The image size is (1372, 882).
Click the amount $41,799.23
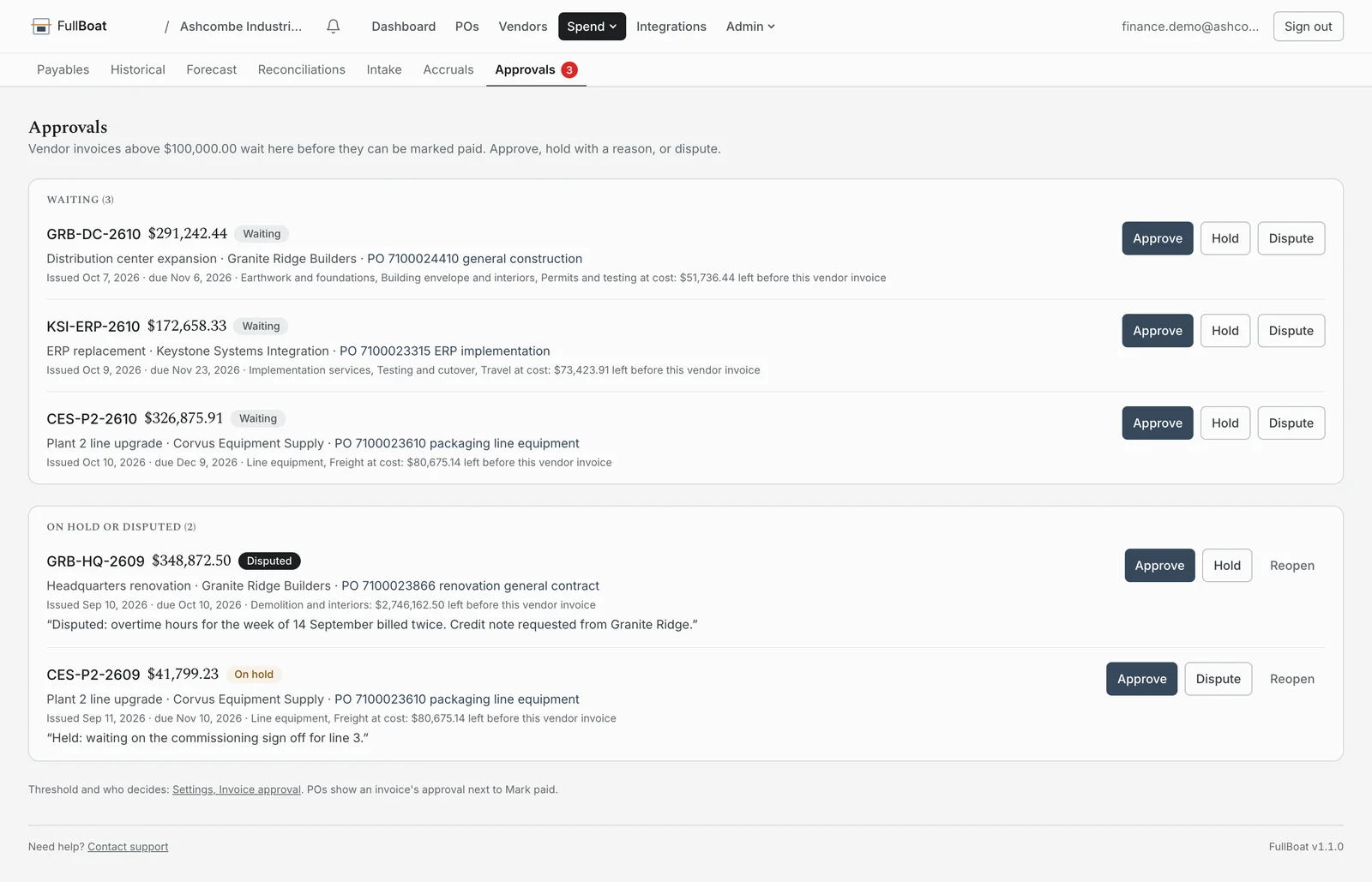(183, 675)
